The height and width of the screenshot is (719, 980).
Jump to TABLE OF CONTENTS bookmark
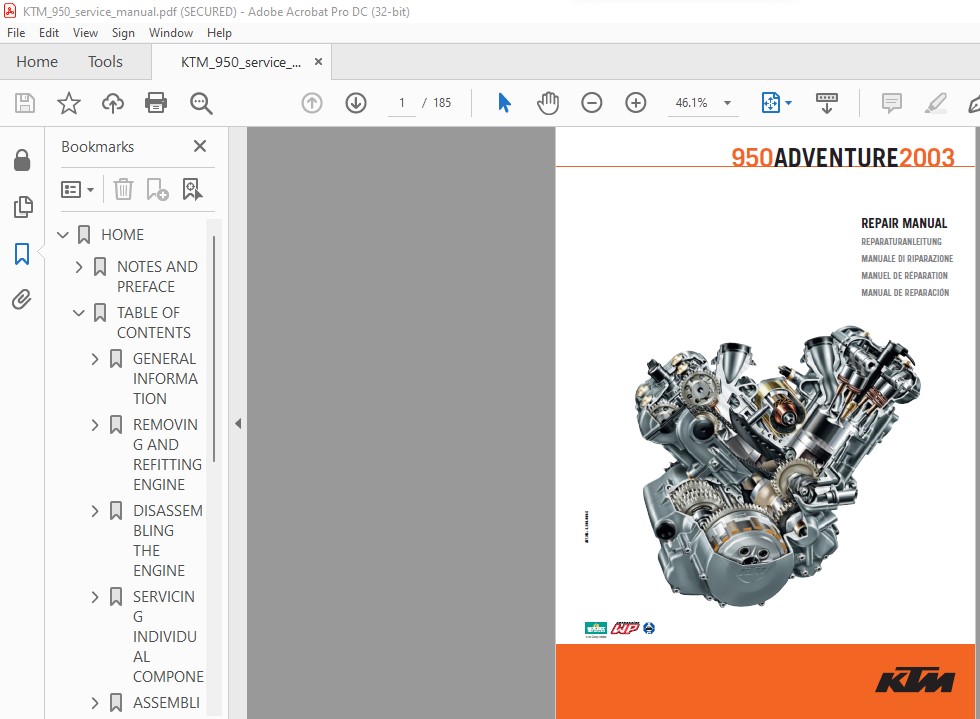(x=154, y=323)
